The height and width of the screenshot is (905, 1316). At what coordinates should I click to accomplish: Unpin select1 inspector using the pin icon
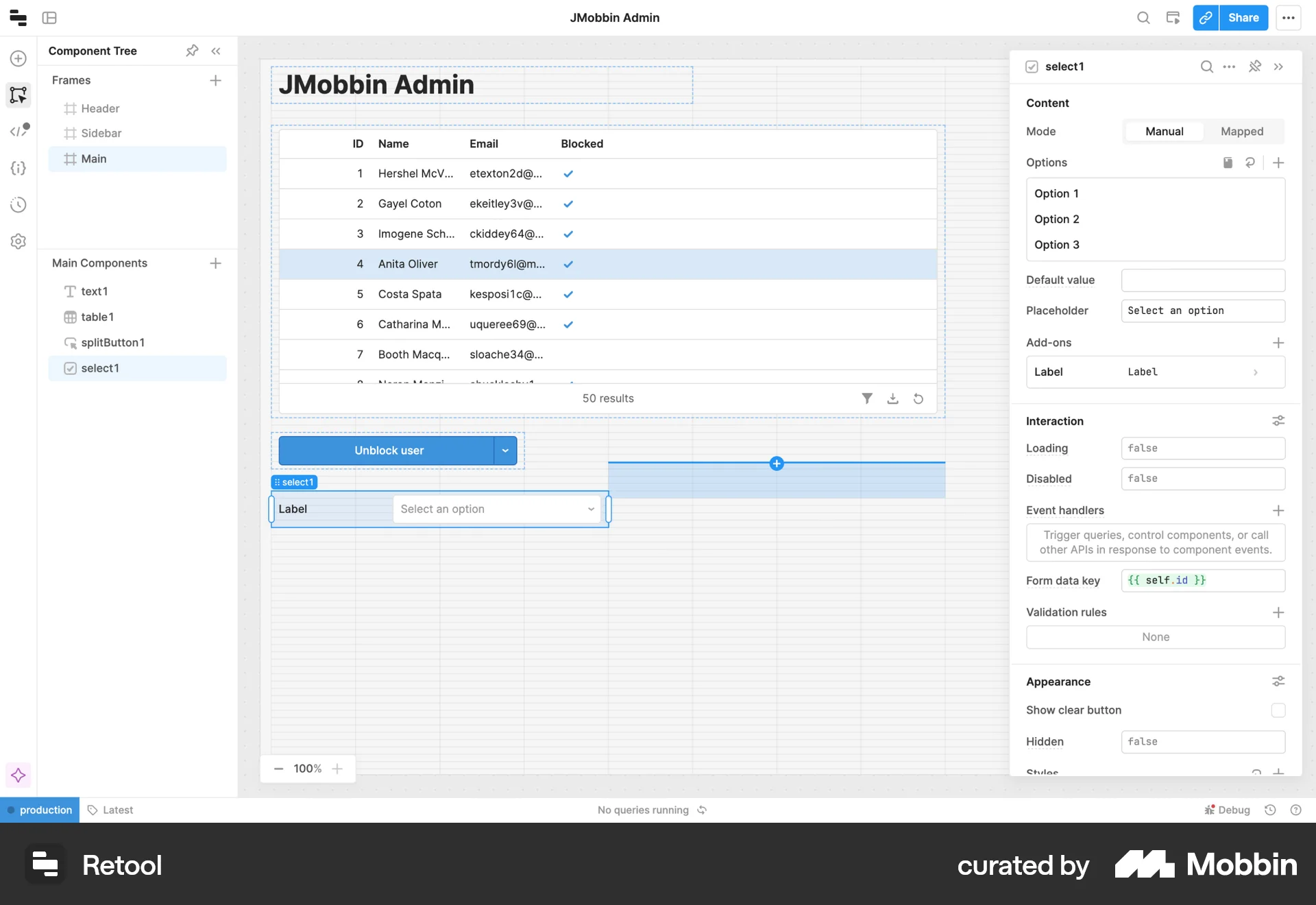coord(1255,67)
